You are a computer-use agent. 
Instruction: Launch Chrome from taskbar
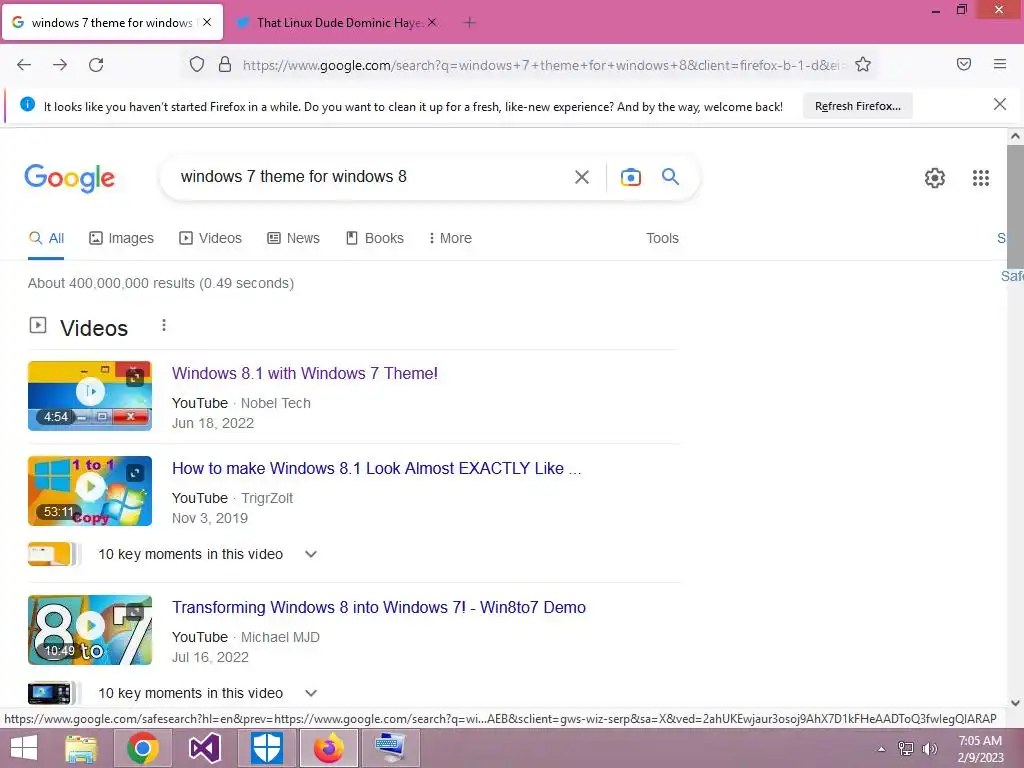point(143,748)
